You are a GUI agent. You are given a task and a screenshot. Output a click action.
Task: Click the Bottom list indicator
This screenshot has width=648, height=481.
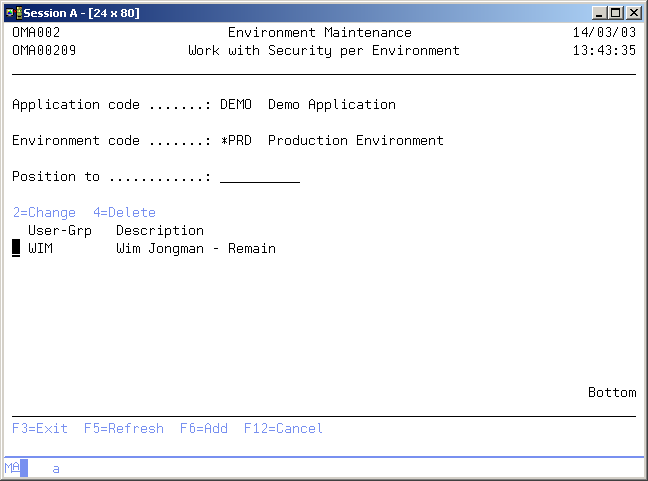click(x=611, y=393)
